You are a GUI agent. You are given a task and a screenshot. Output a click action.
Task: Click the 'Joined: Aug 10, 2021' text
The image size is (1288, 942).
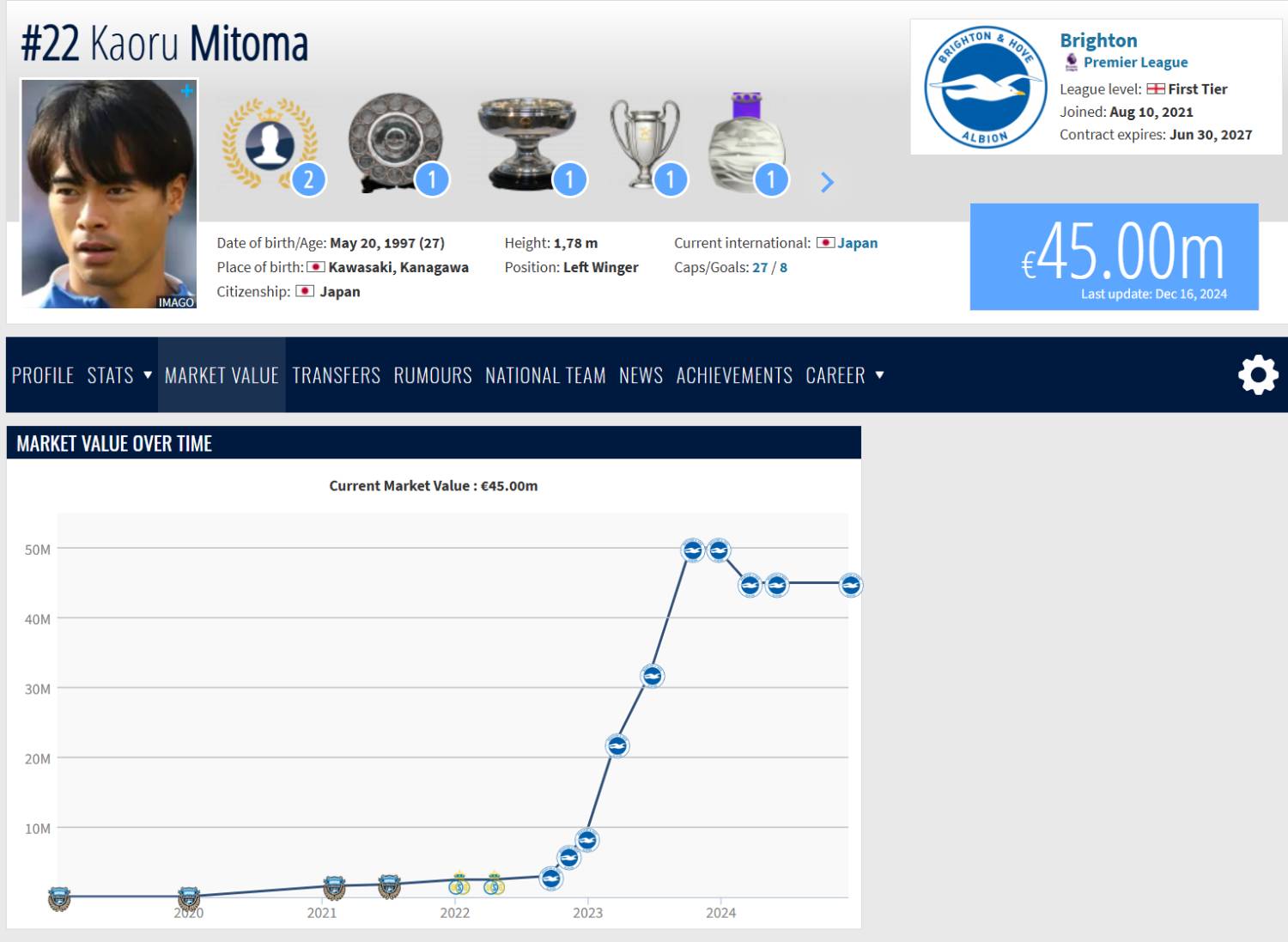click(x=1127, y=112)
